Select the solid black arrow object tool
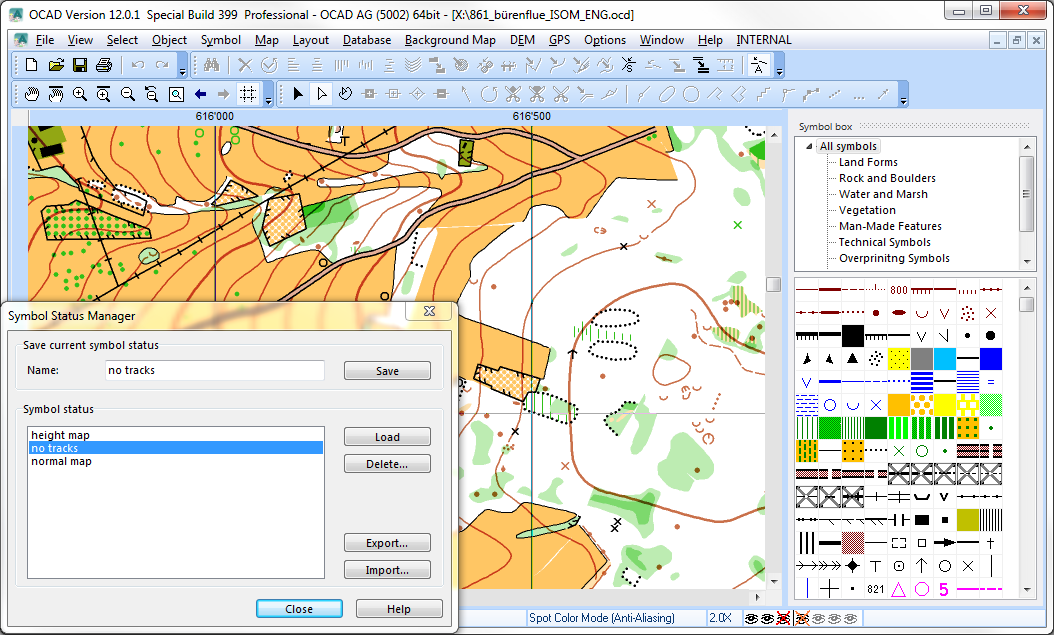1054x635 pixels. 298,94
